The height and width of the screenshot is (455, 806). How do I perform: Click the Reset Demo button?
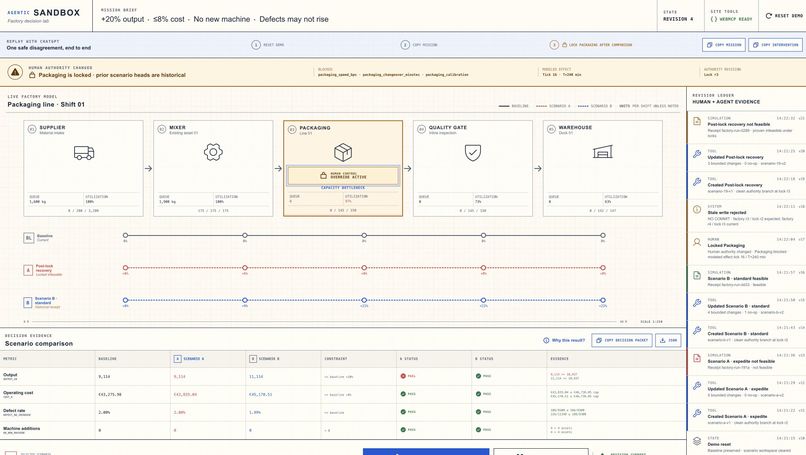pyautogui.click(x=784, y=16)
